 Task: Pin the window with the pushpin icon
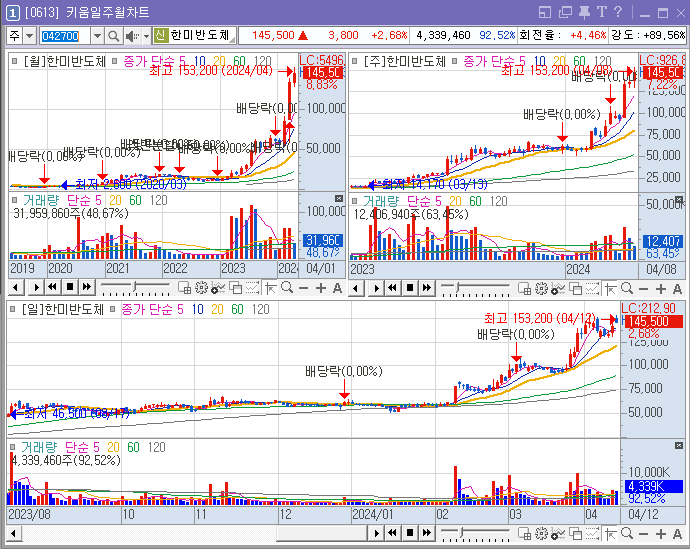tap(584, 12)
